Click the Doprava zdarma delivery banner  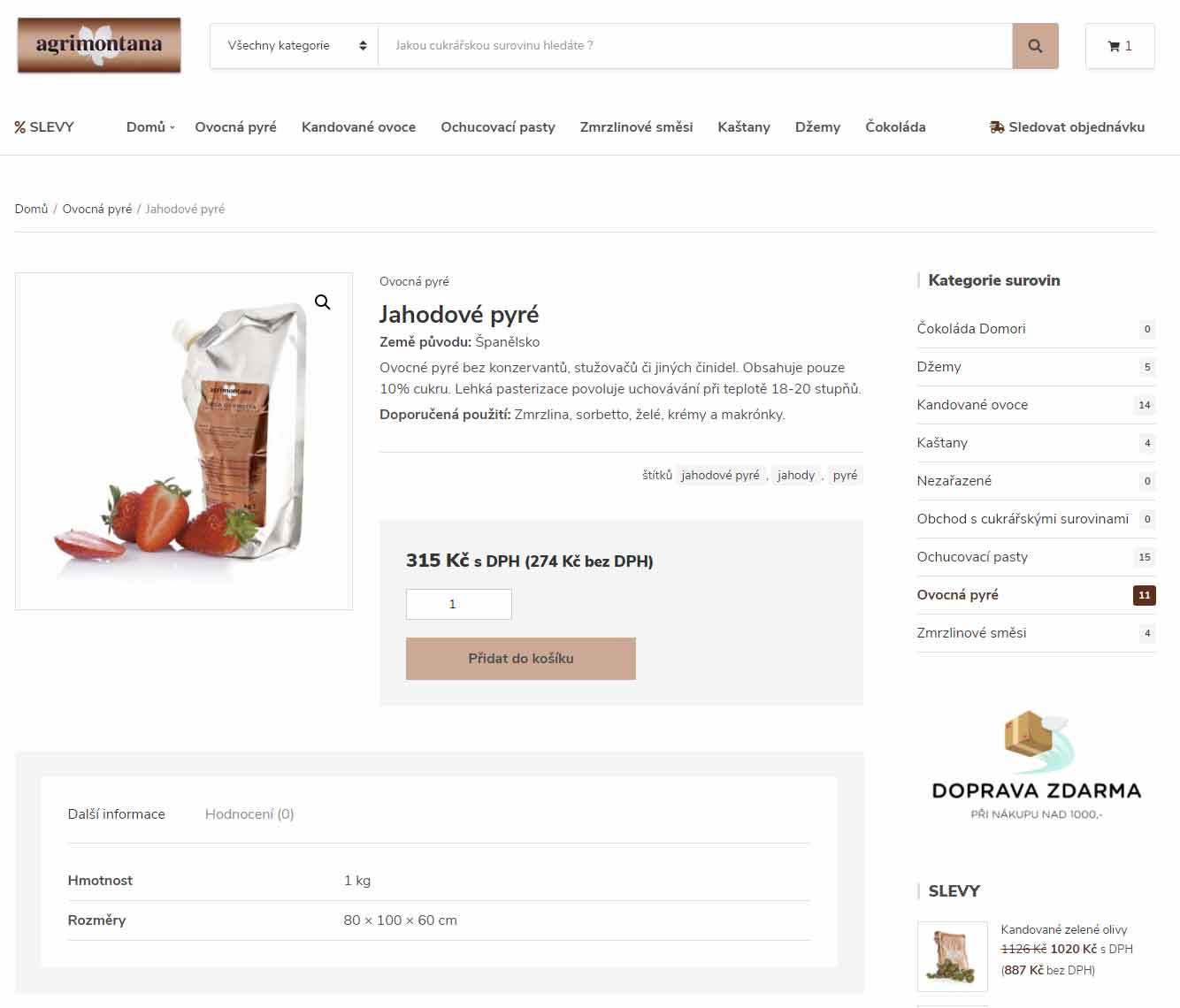pyautogui.click(x=1036, y=764)
